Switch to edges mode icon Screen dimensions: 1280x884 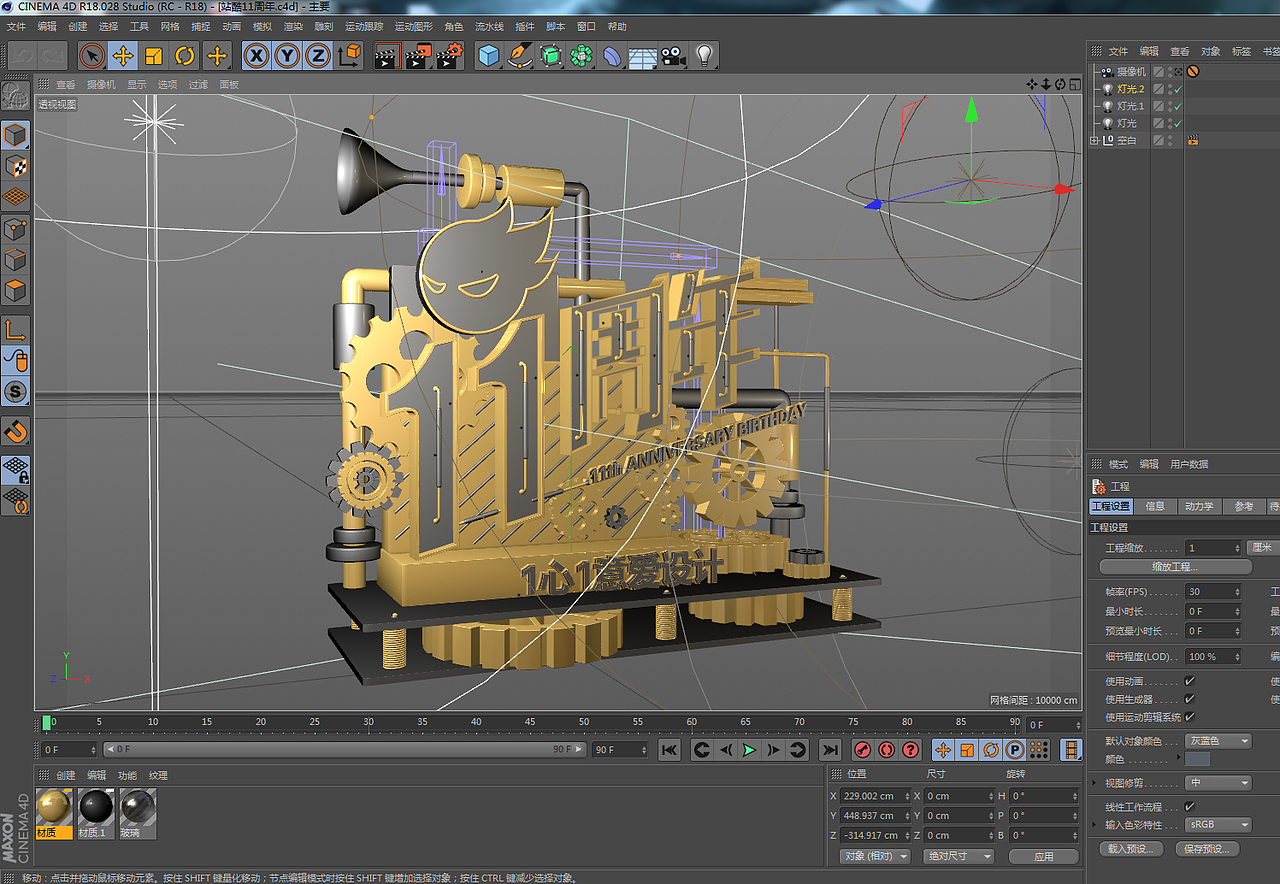15,261
